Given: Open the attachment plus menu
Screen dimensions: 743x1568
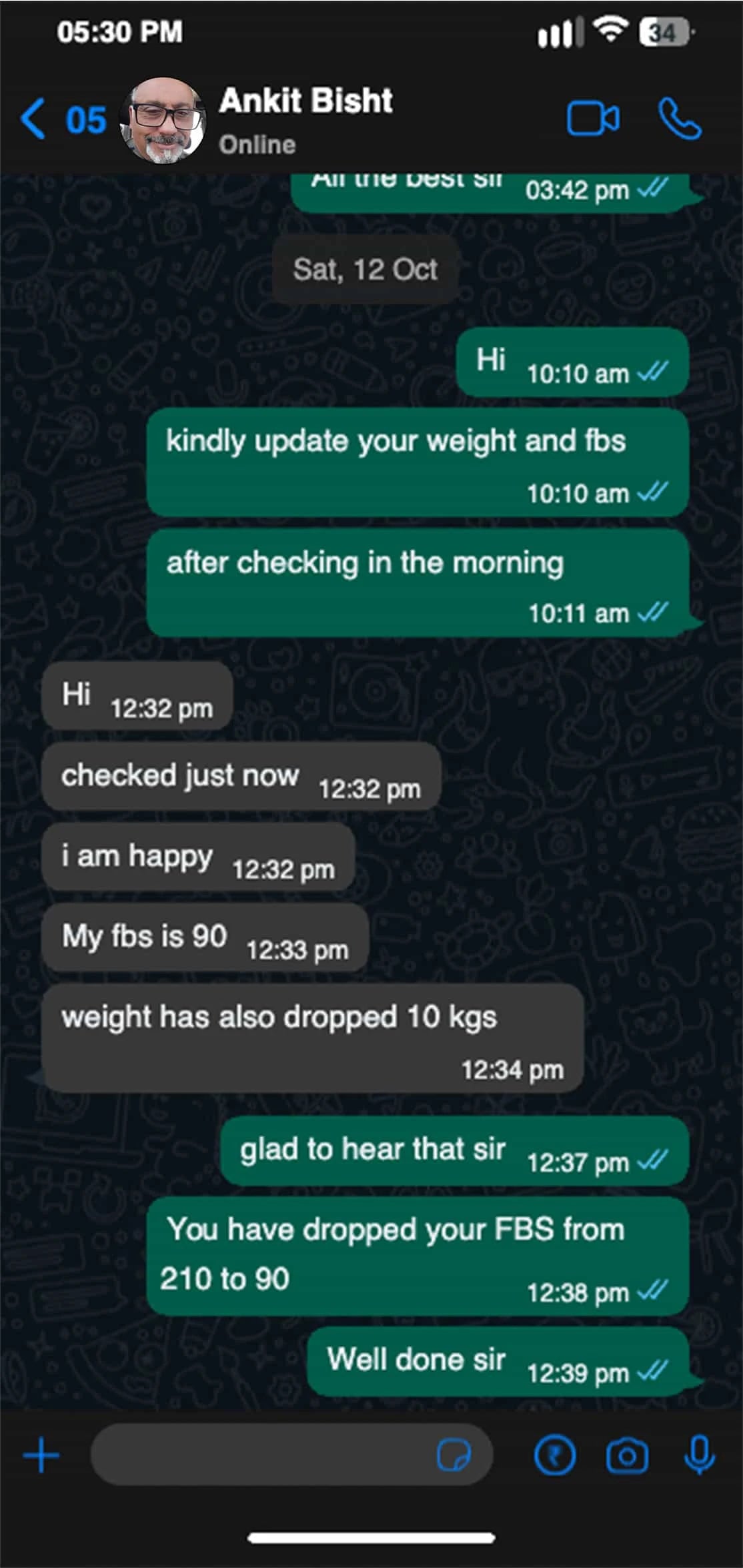Looking at the screenshot, I should (x=41, y=1455).
